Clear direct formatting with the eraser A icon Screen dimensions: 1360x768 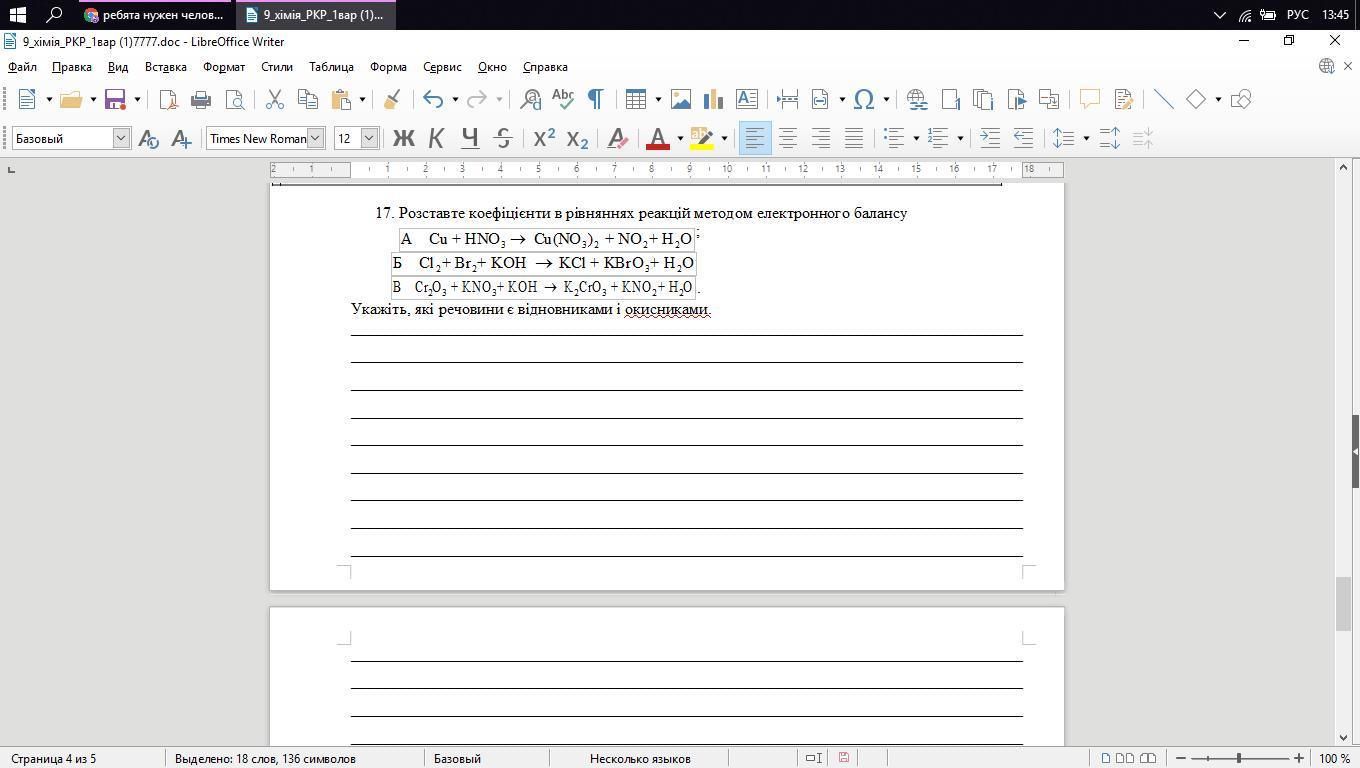point(617,138)
